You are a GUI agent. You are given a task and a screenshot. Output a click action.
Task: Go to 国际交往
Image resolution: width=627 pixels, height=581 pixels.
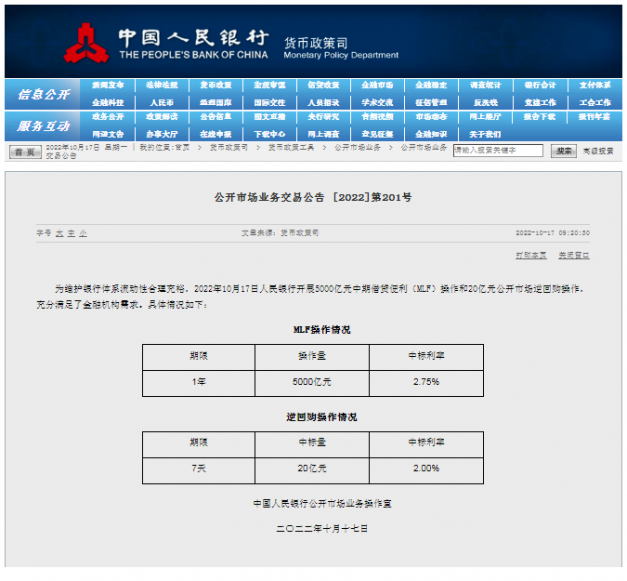click(x=270, y=103)
